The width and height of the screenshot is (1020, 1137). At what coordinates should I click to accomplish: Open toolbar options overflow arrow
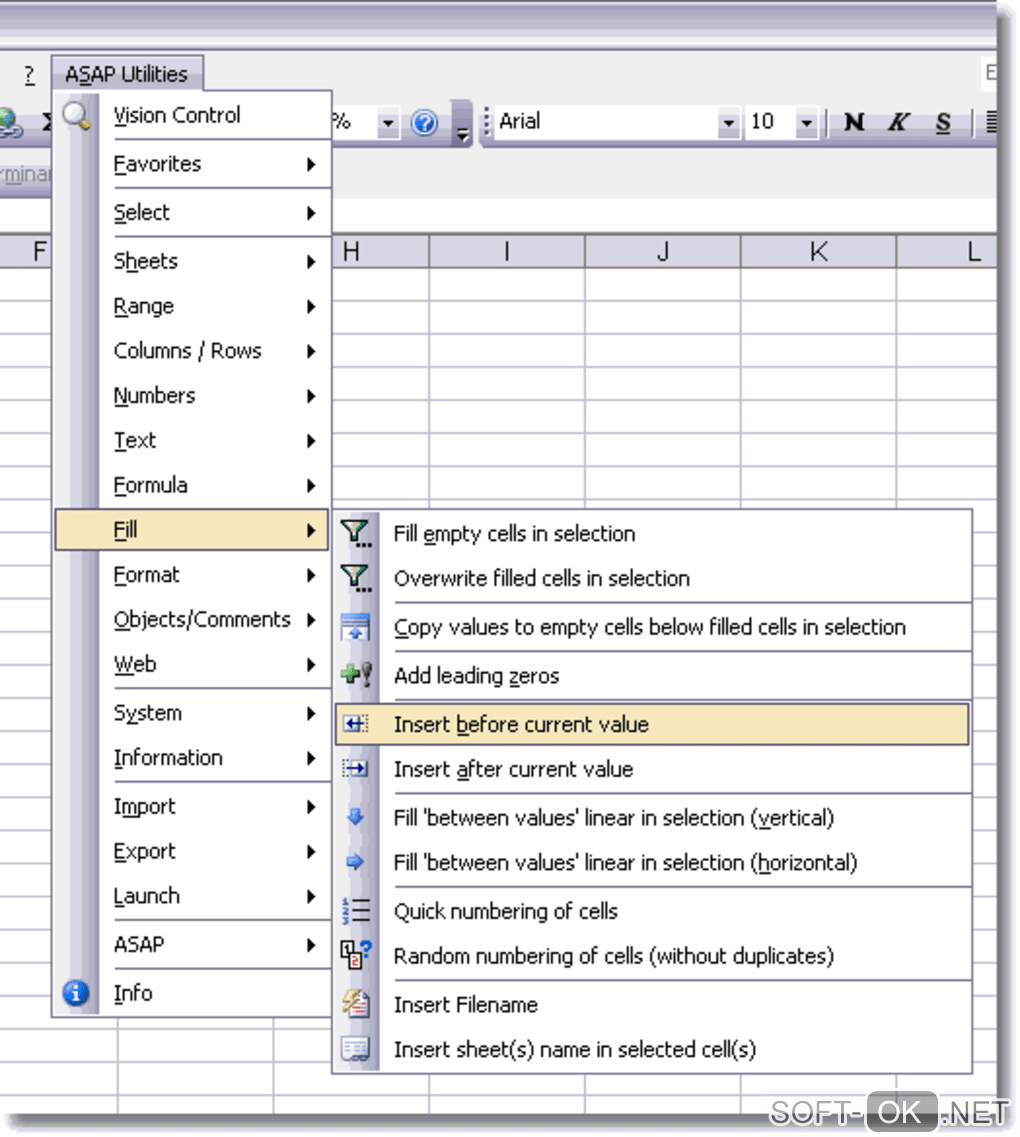point(462,124)
